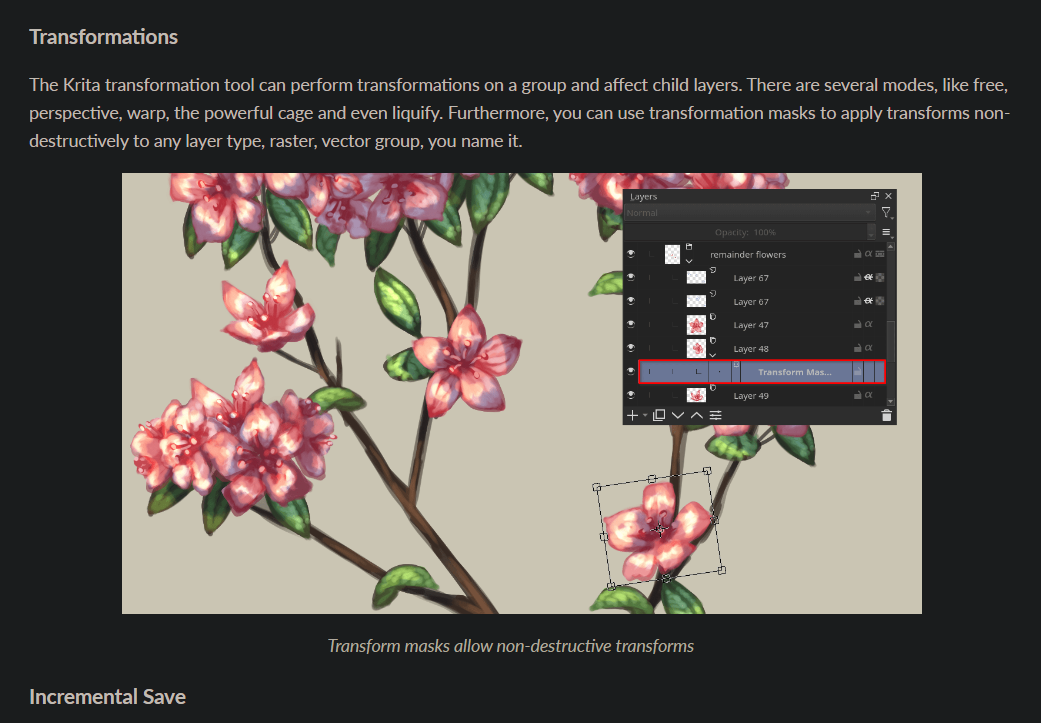Image resolution: width=1041 pixels, height=723 pixels.
Task: Open the Normal blending mode dropdown
Action: coord(749,213)
